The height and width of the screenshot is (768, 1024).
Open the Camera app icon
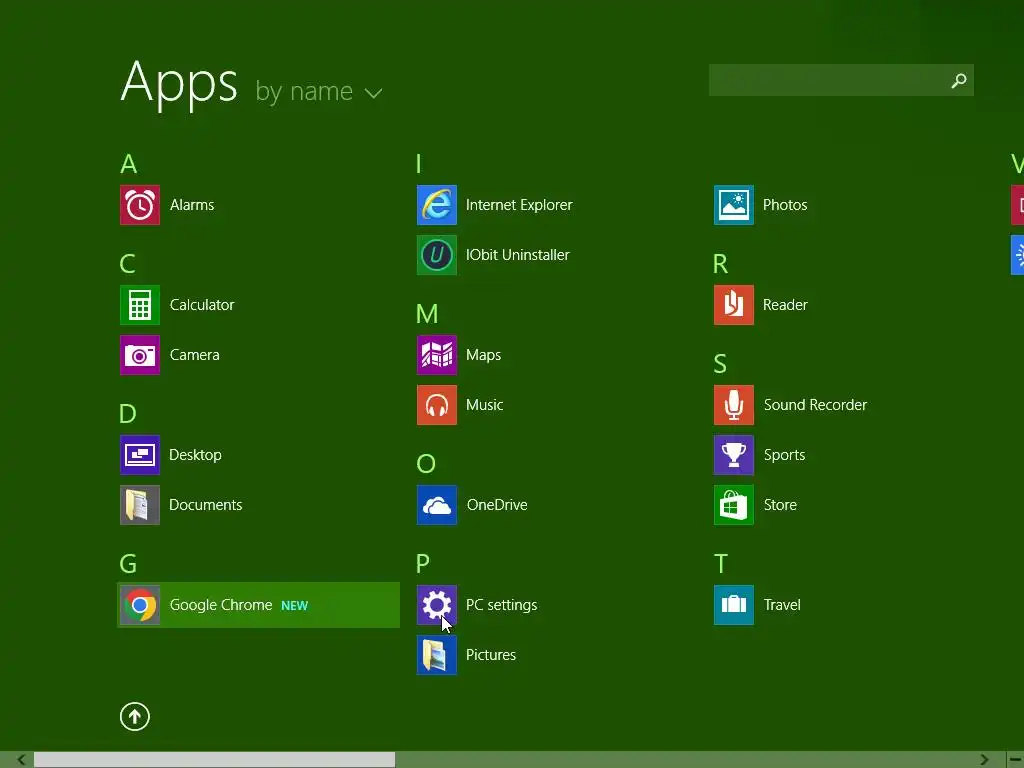[140, 355]
